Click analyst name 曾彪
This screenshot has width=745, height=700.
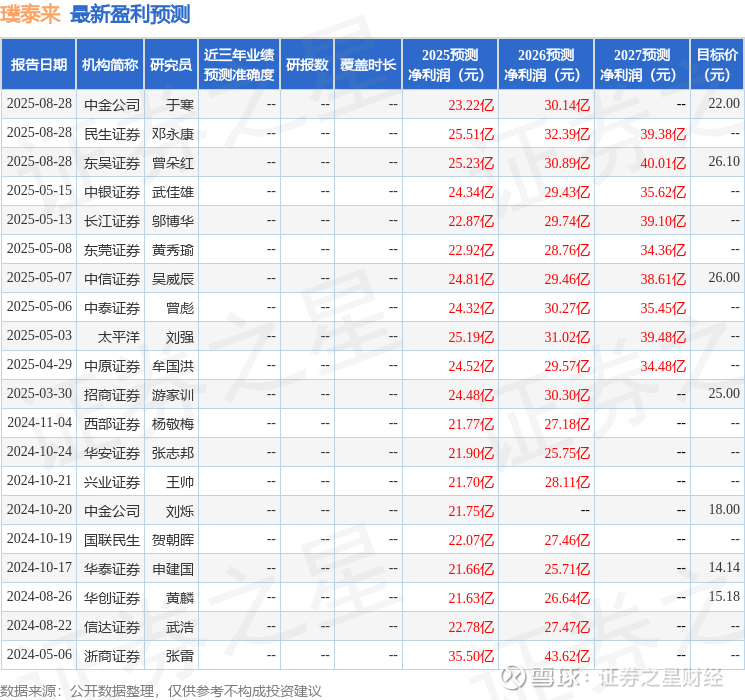pyautogui.click(x=180, y=308)
